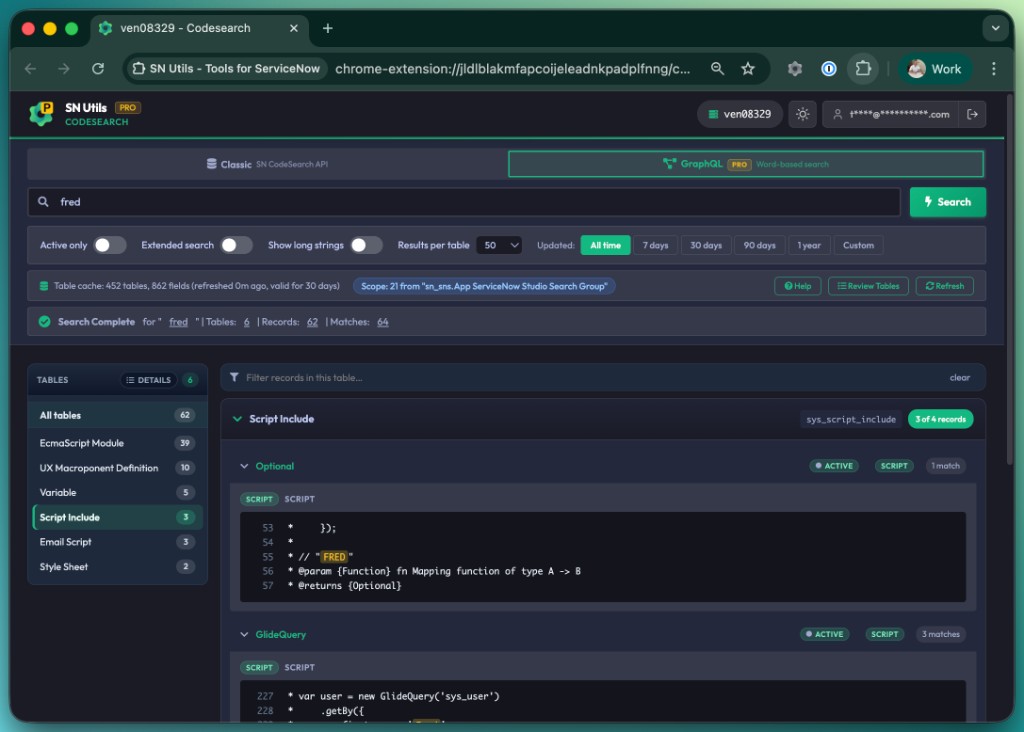Click the DETAILS button in Tables panel

[148, 379]
